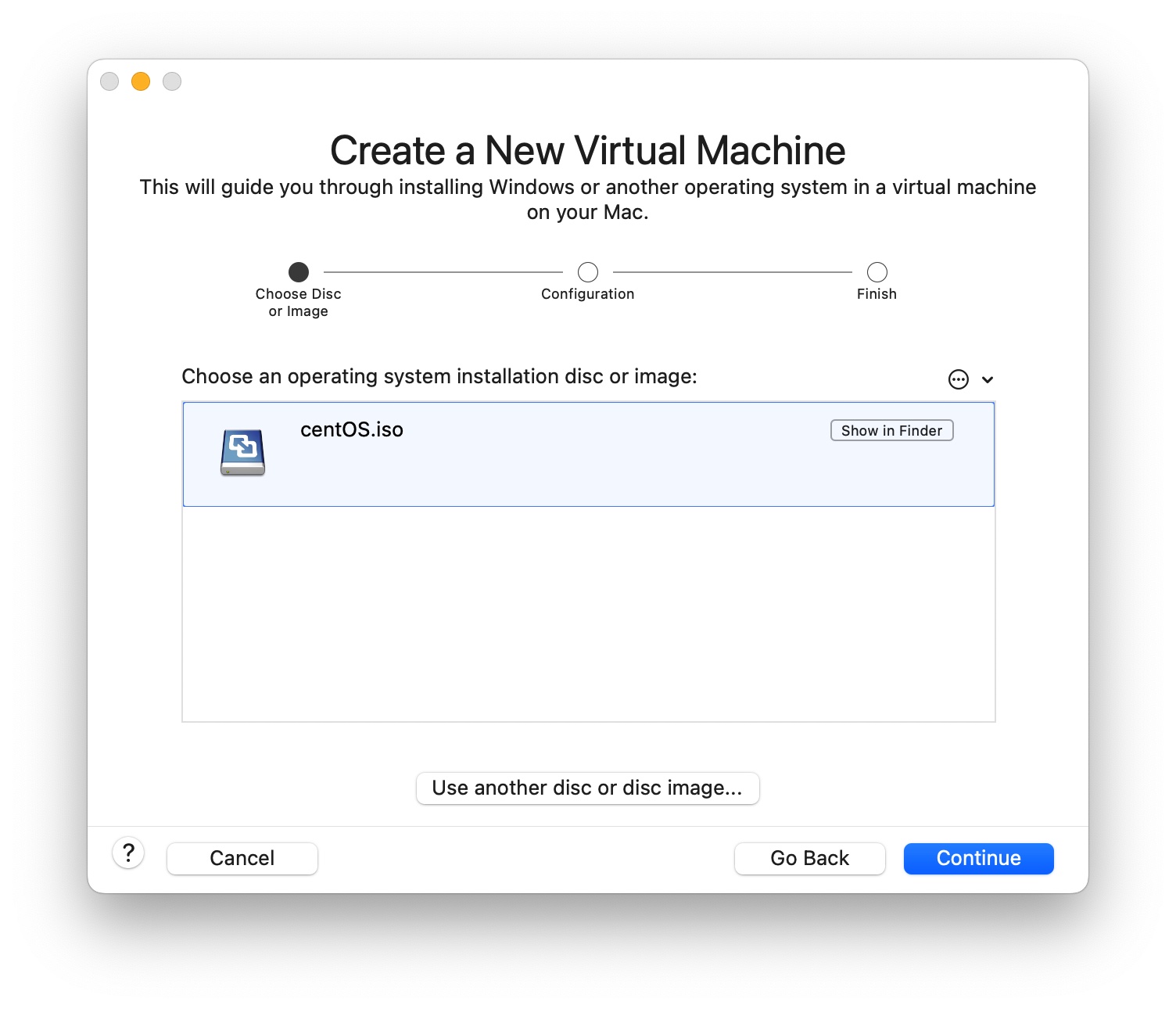The width and height of the screenshot is (1176, 1009).
Task: Click the Choose Disc or Image label
Action: point(299,303)
